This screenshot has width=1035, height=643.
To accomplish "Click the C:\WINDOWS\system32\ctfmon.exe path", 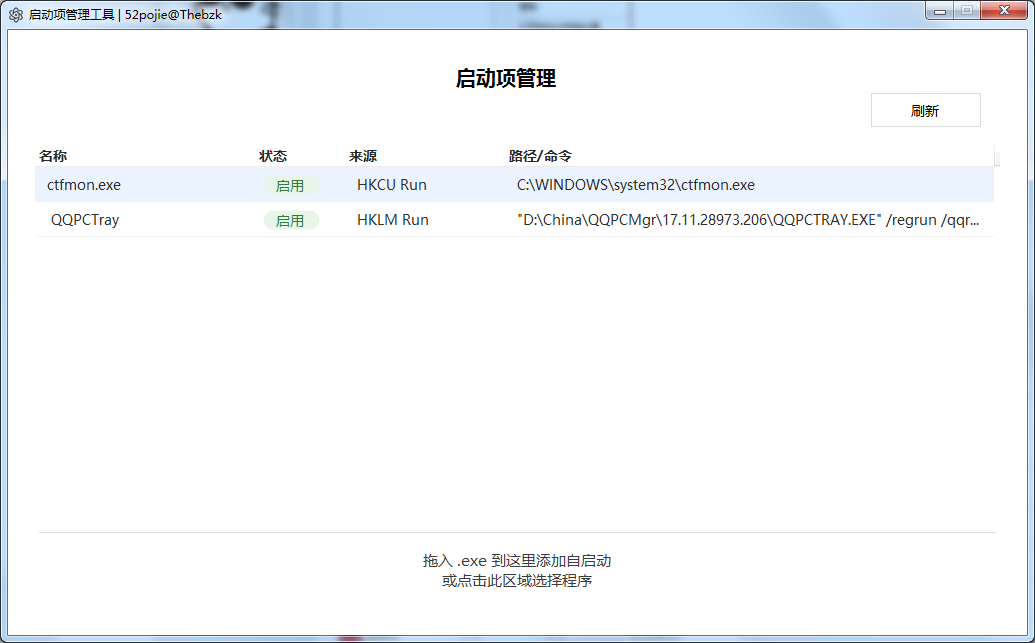I will pyautogui.click(x=635, y=185).
